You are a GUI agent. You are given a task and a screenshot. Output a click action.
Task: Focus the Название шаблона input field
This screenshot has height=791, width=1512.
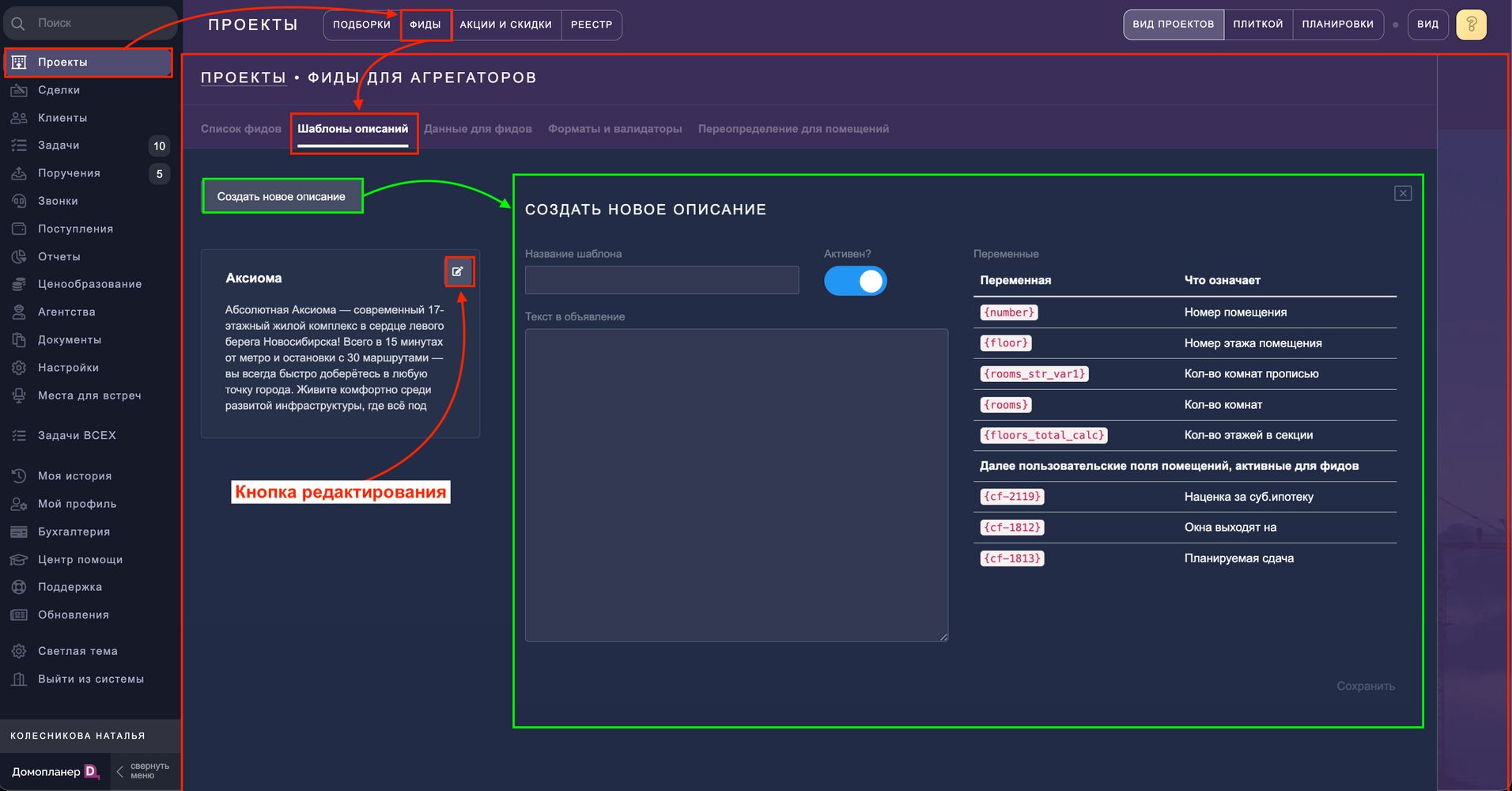click(662, 280)
